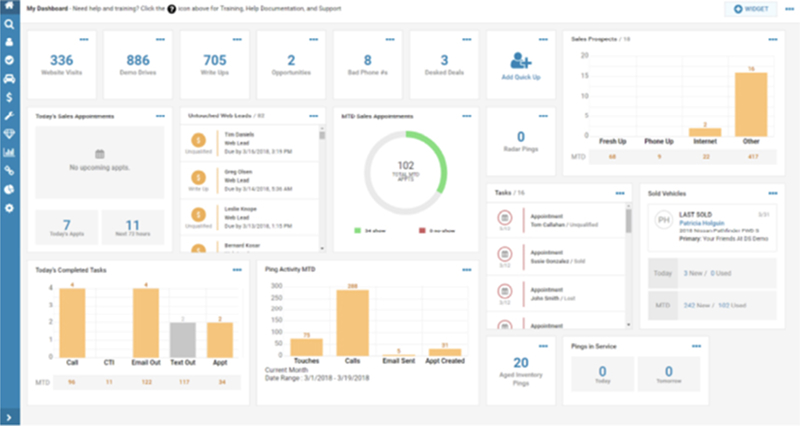The width and height of the screenshot is (800, 426).
Task: Open 336 Website Visits count
Action: coord(62,60)
